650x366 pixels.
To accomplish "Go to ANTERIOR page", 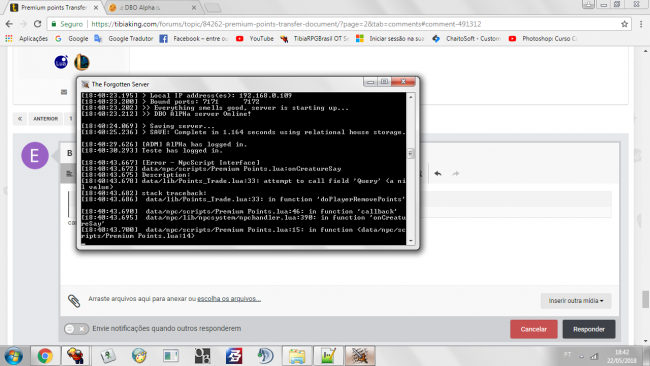I will pos(46,119).
